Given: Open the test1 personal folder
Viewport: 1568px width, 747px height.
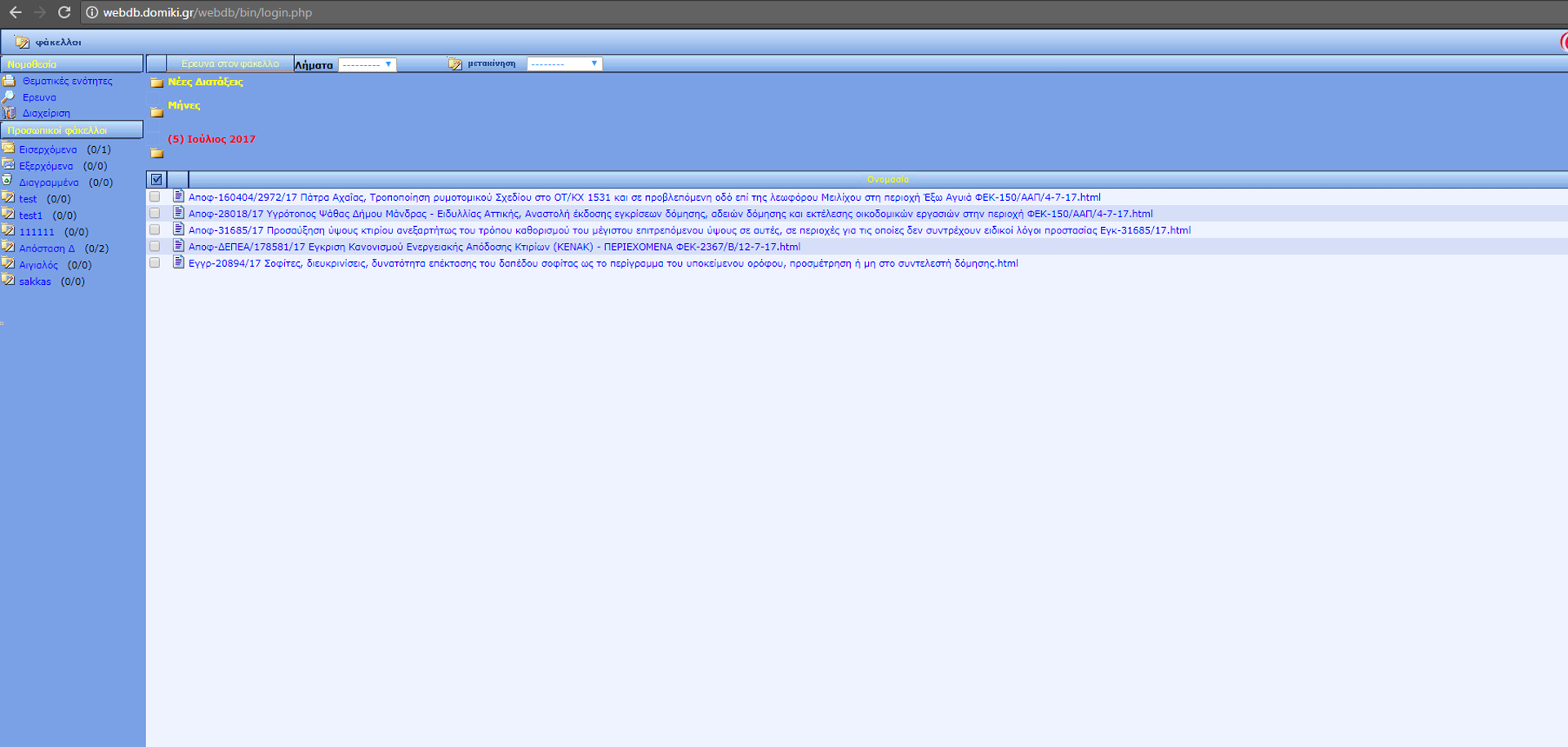Looking at the screenshot, I should (31, 216).
